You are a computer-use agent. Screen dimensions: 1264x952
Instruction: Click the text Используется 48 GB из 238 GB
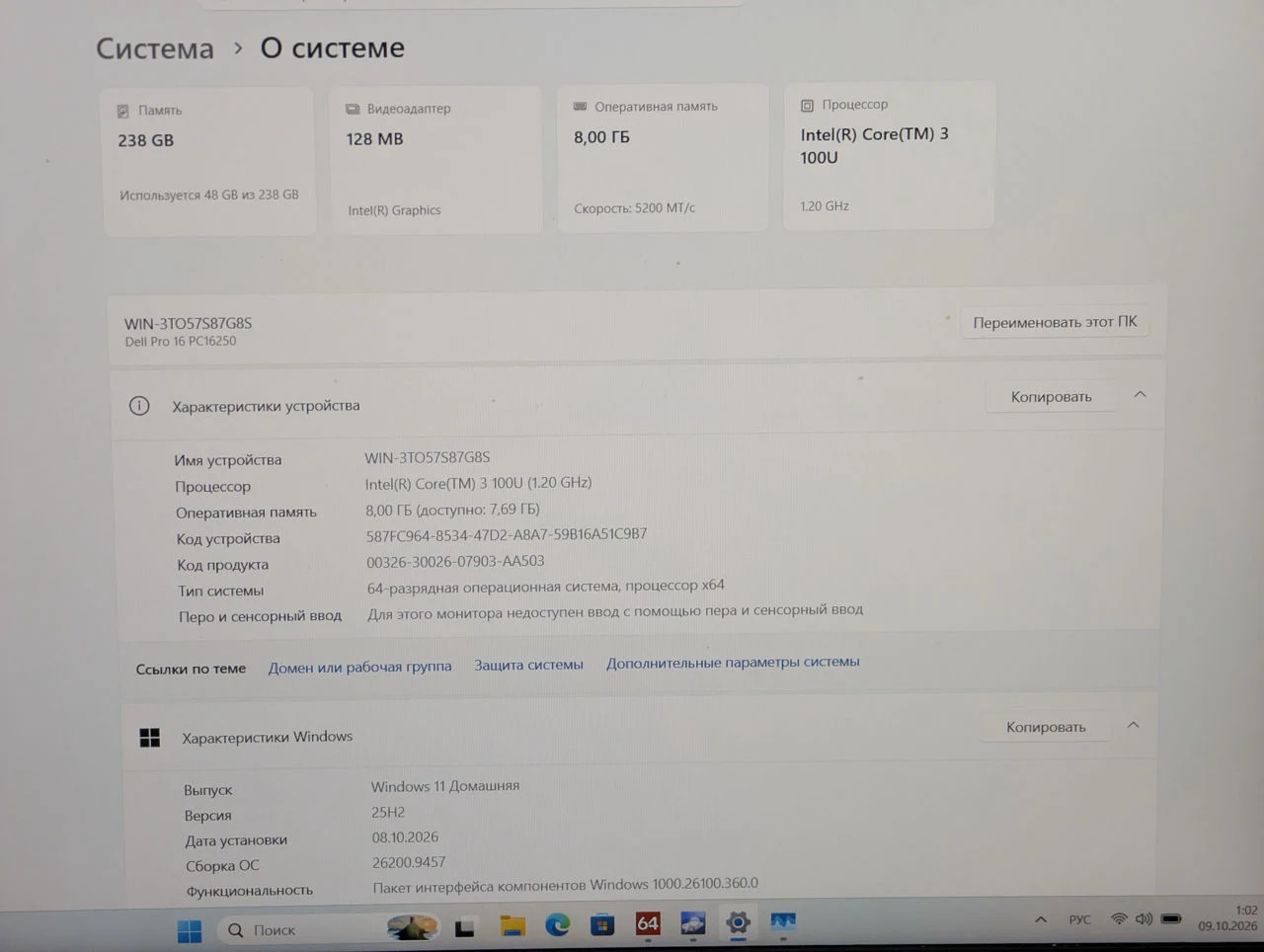tap(209, 196)
